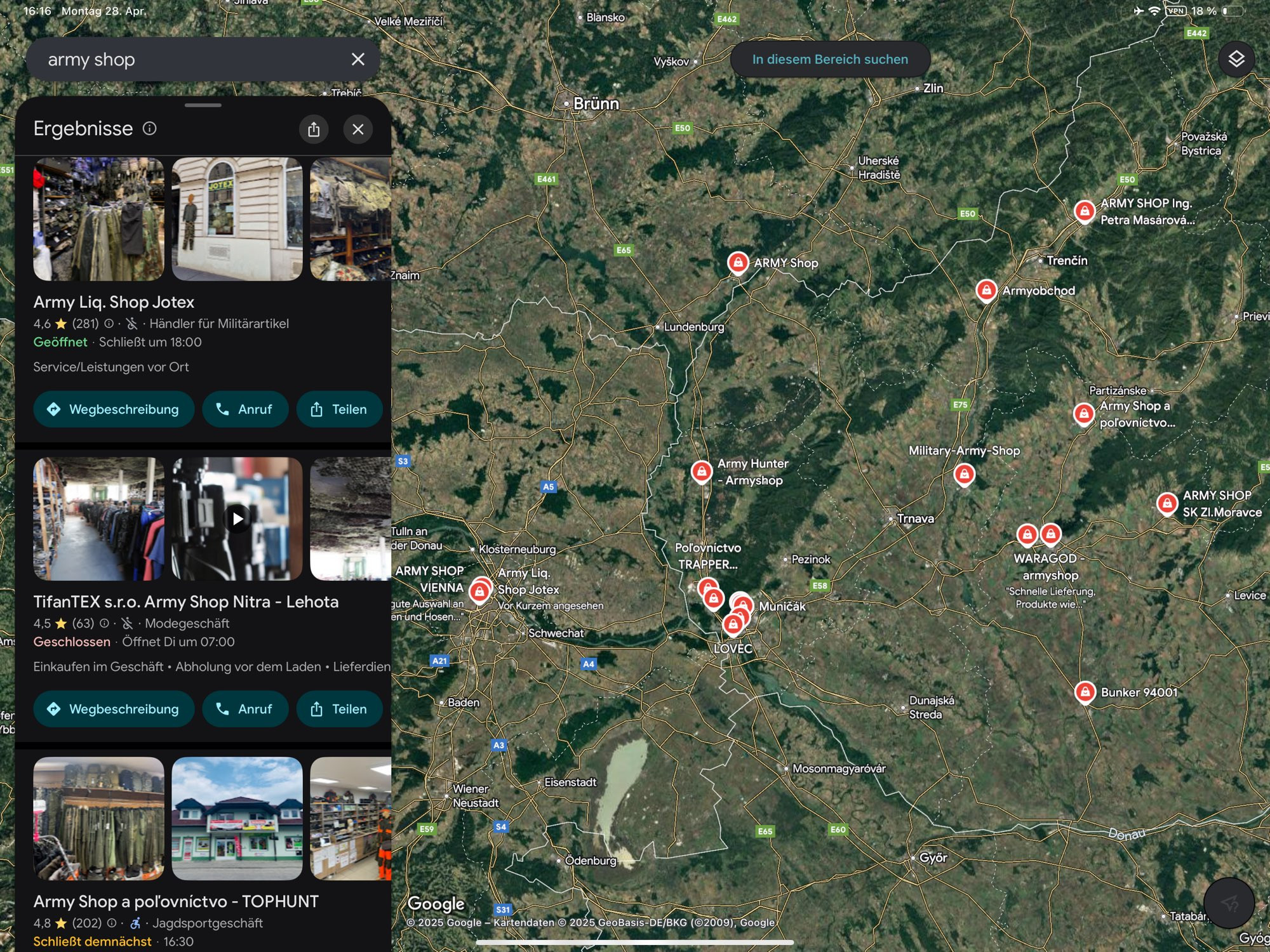1270x952 pixels.
Task: Tap the ARMY SHOP VIENNA pin
Action: click(x=479, y=592)
